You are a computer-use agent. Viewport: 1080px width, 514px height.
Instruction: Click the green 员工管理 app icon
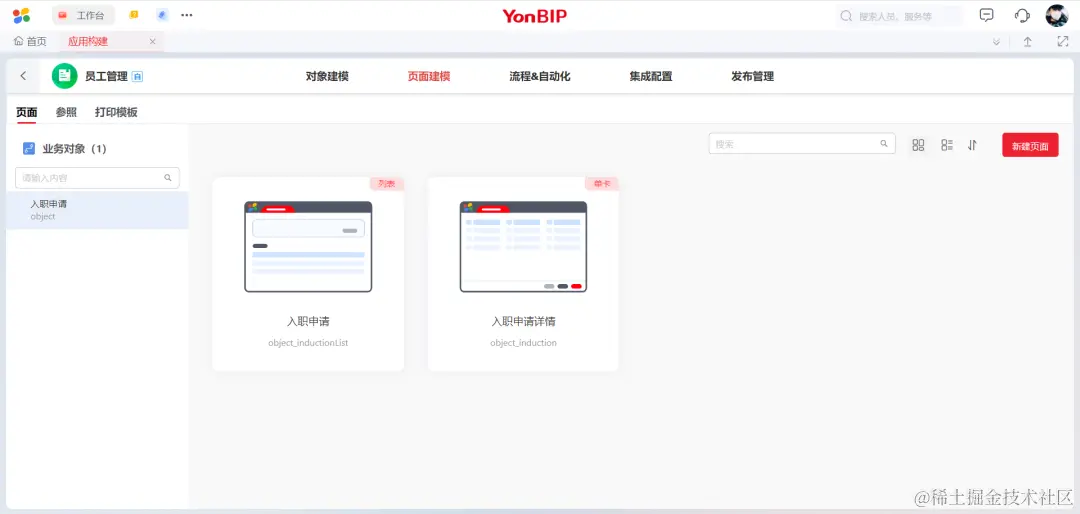(x=65, y=76)
